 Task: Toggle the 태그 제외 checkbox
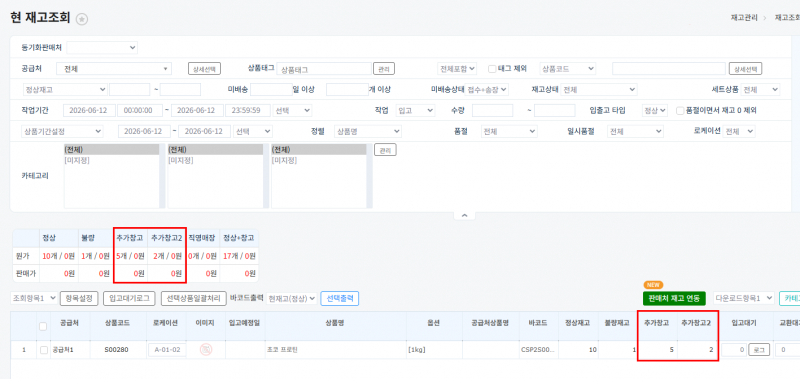point(492,68)
